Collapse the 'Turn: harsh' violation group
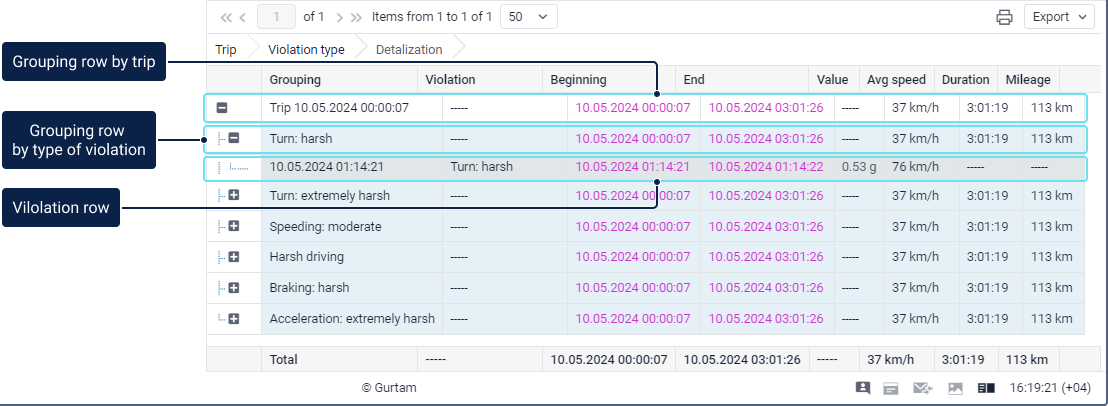Viewport: 1108px width, 406px height. (x=234, y=139)
